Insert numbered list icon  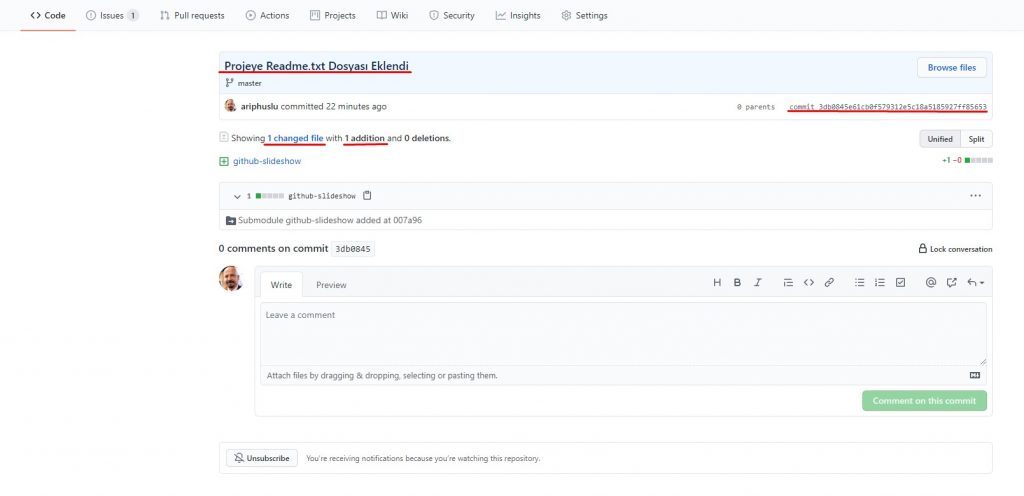880,283
